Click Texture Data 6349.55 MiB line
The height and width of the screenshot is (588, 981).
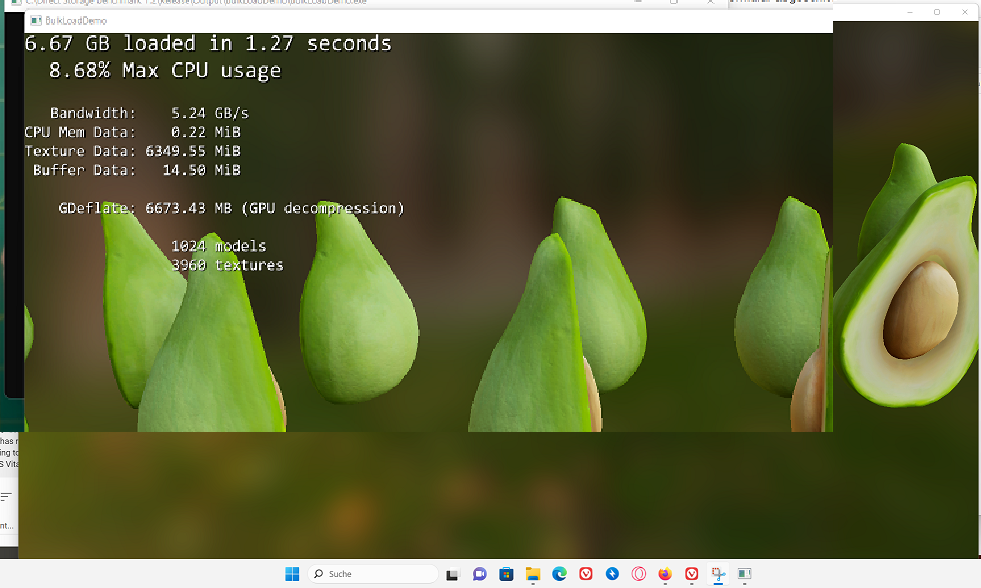[x=133, y=151]
